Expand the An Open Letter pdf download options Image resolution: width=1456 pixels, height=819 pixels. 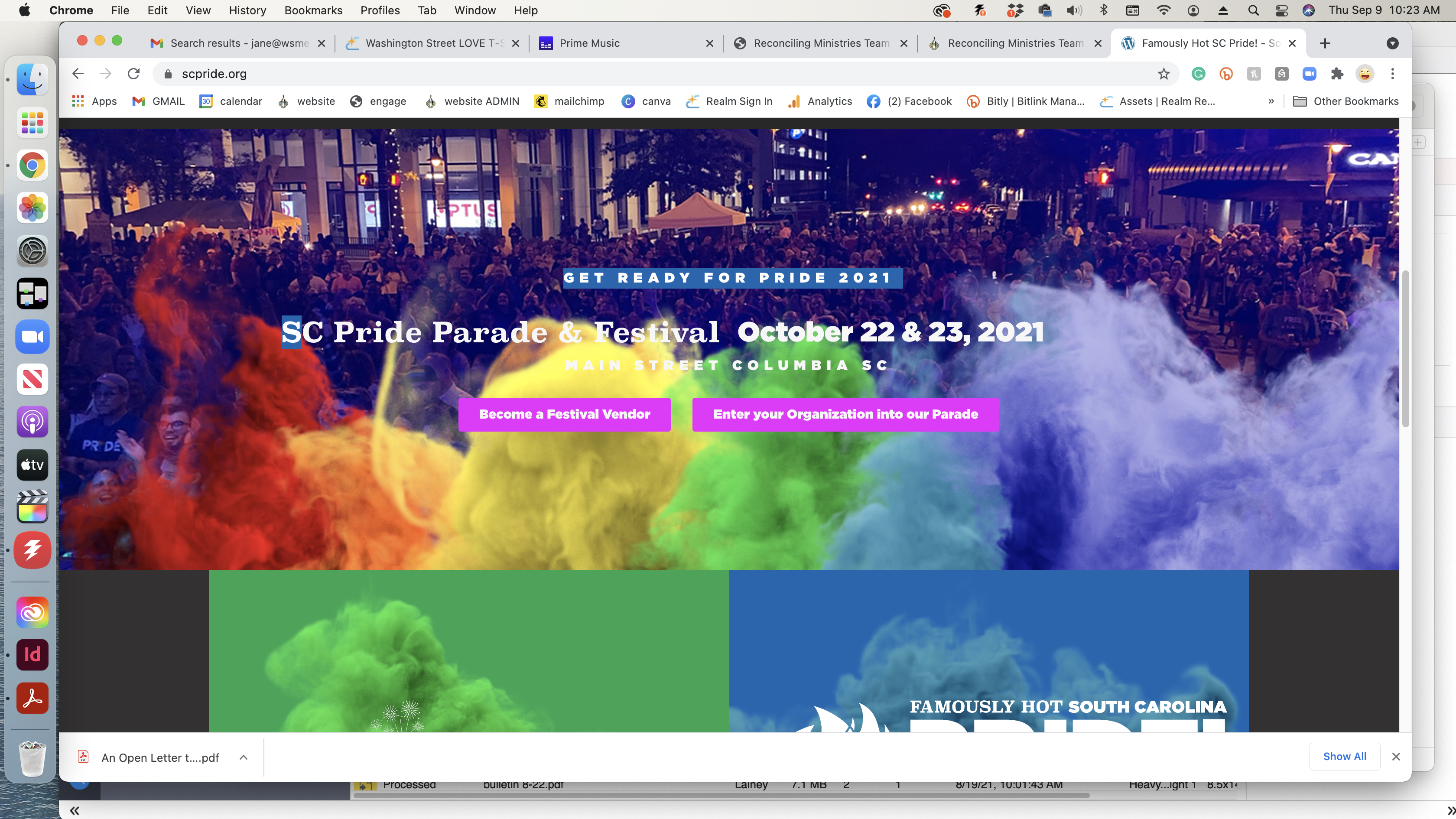coord(244,757)
